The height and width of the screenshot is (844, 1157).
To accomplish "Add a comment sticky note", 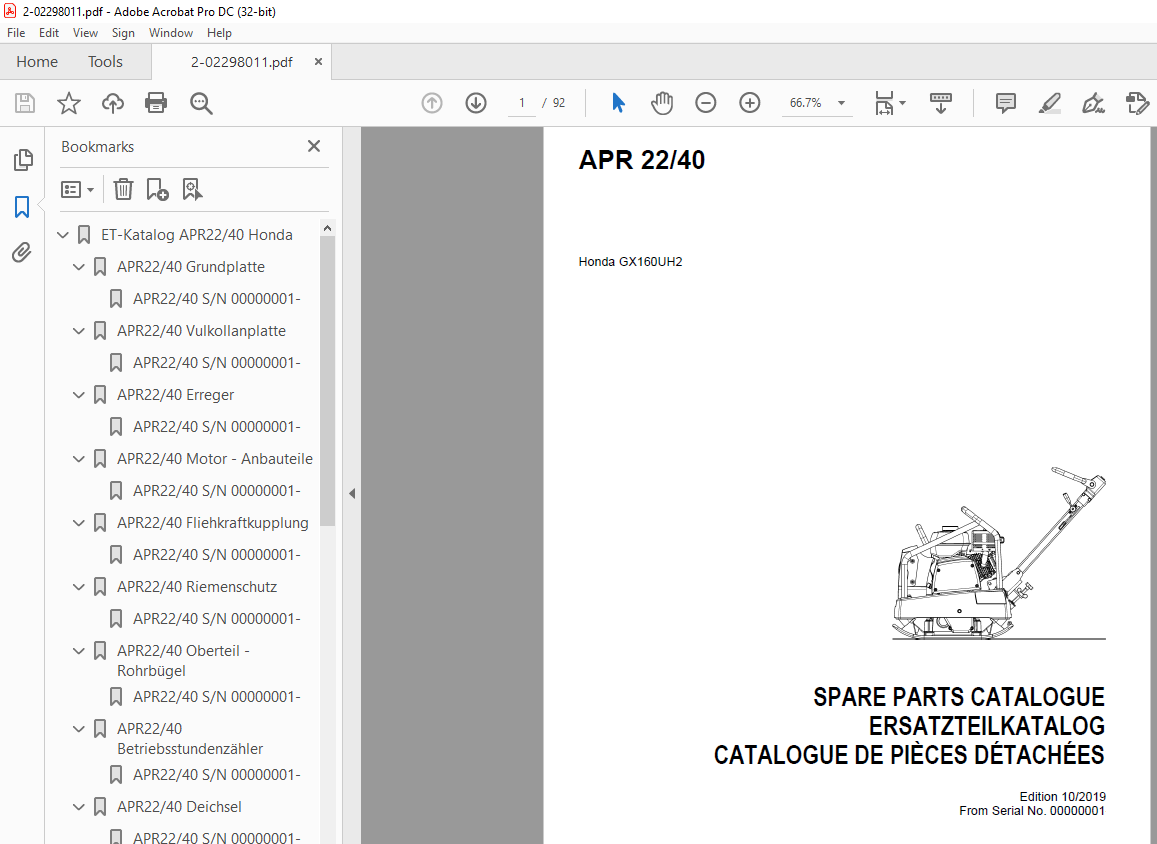I will click(1005, 103).
